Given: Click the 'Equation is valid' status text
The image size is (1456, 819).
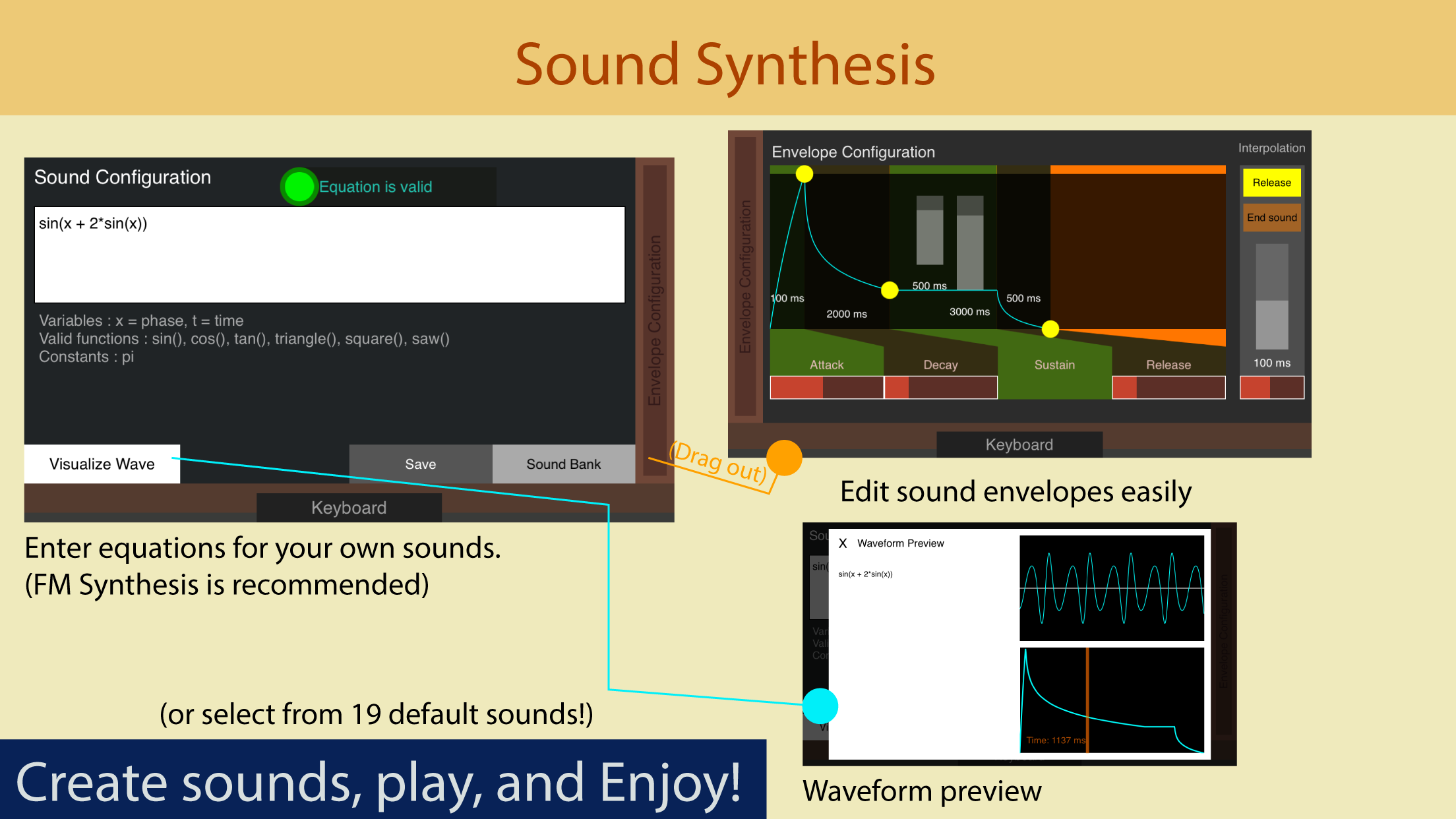Looking at the screenshot, I should point(376,187).
